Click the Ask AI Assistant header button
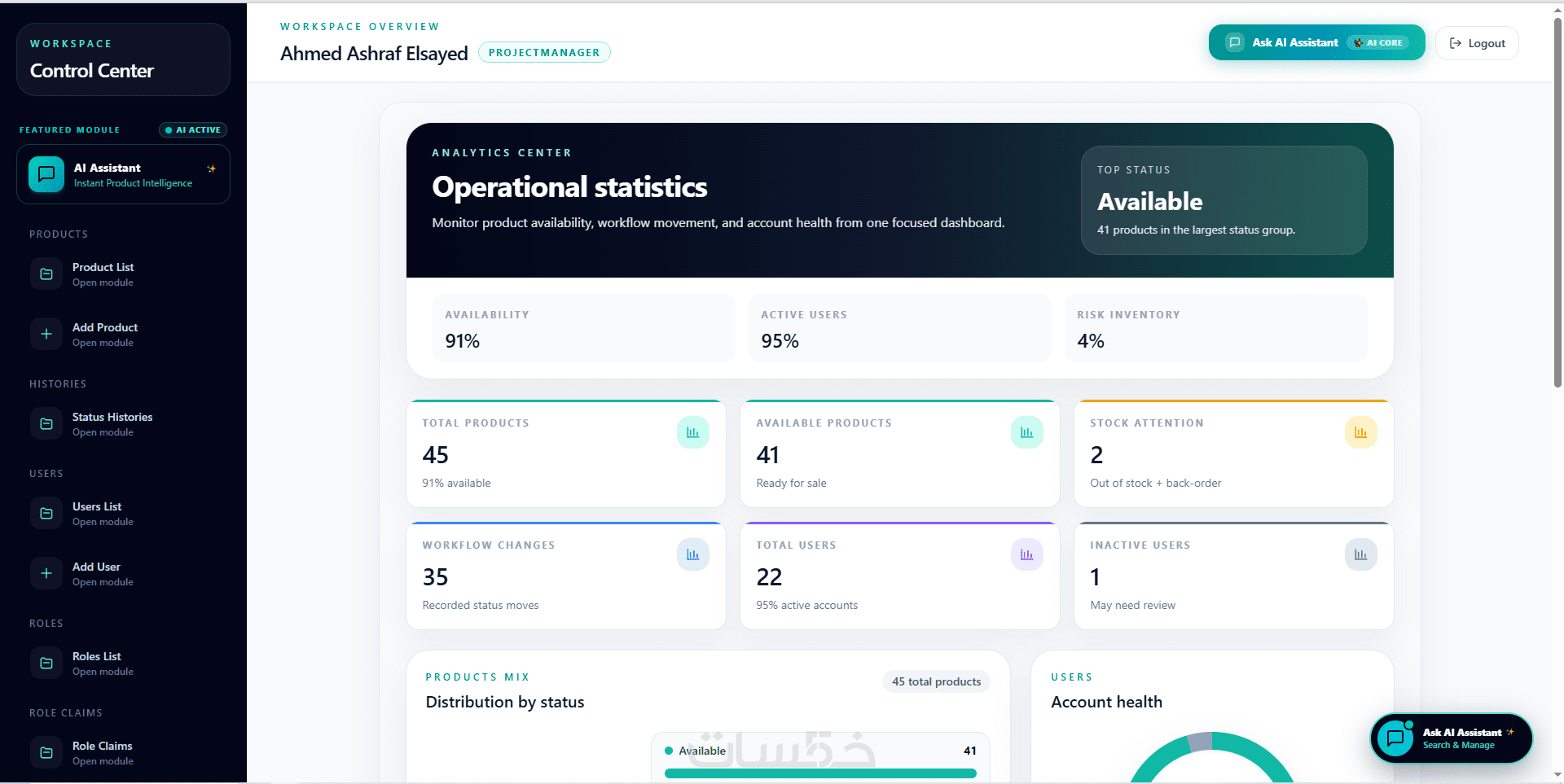The height and width of the screenshot is (784, 1564). click(1316, 42)
